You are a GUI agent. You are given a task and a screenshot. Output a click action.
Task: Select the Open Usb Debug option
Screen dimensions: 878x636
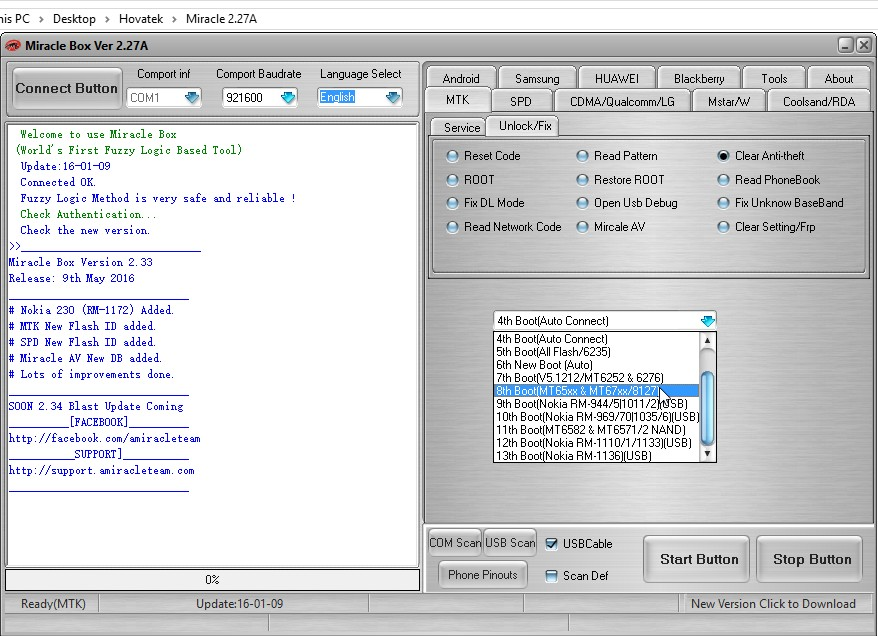click(627, 203)
